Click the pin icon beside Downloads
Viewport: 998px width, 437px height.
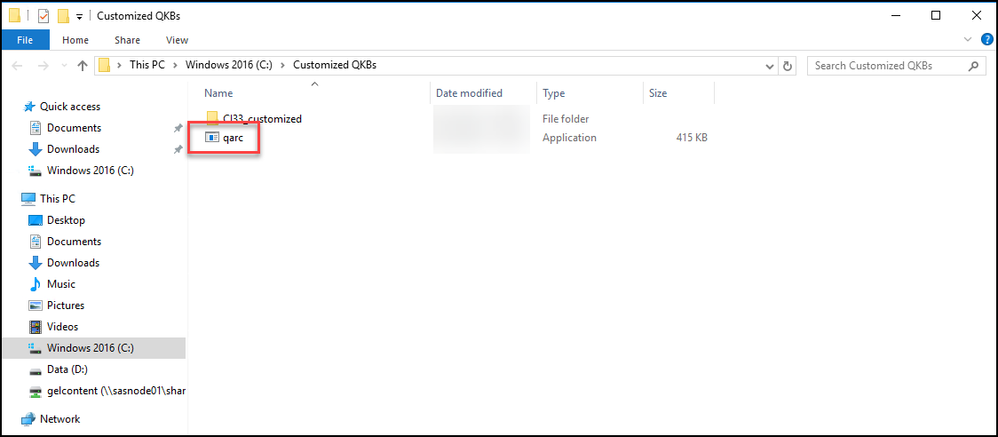coord(178,149)
